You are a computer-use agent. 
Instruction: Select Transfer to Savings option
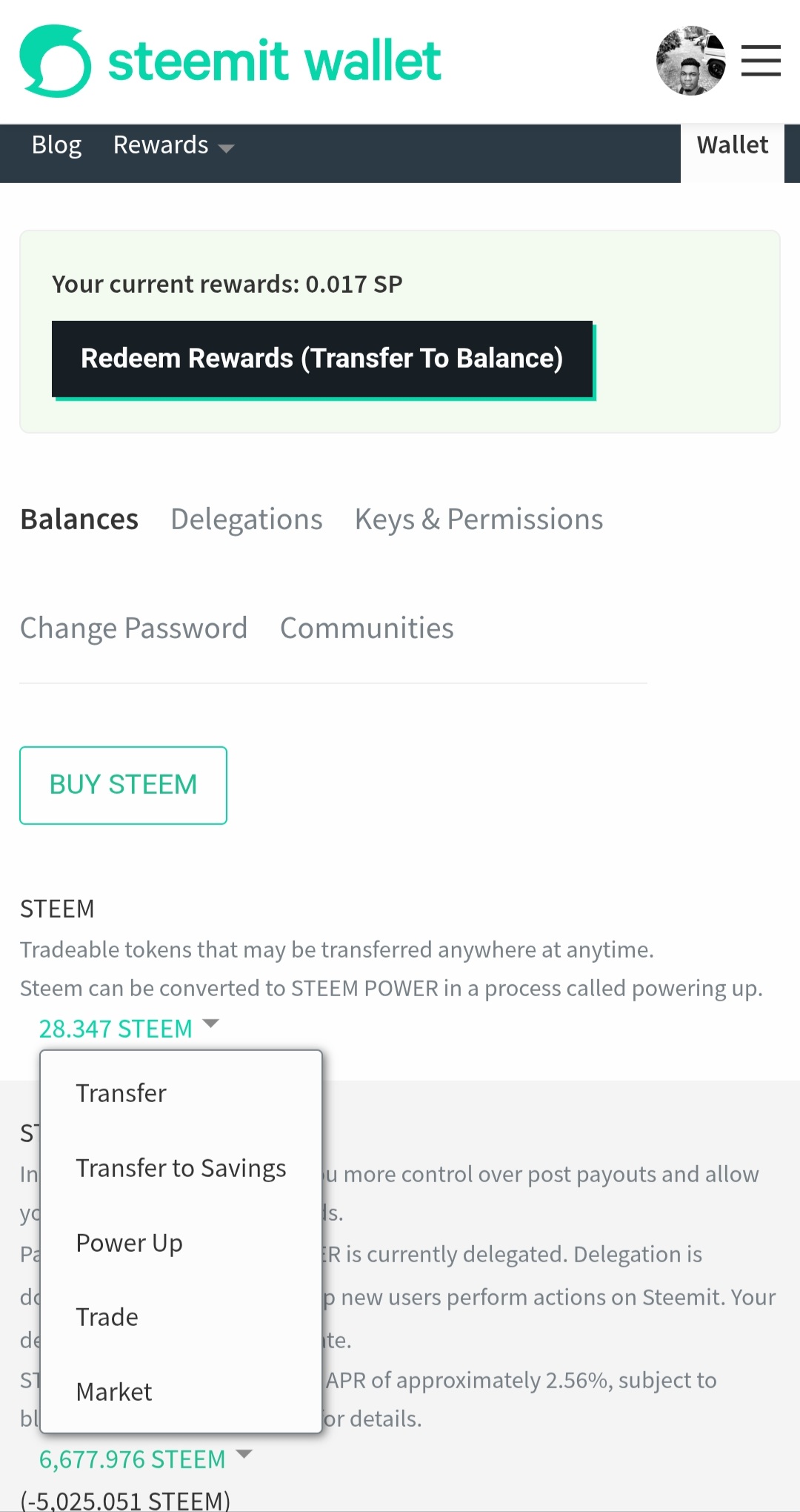point(181,1168)
